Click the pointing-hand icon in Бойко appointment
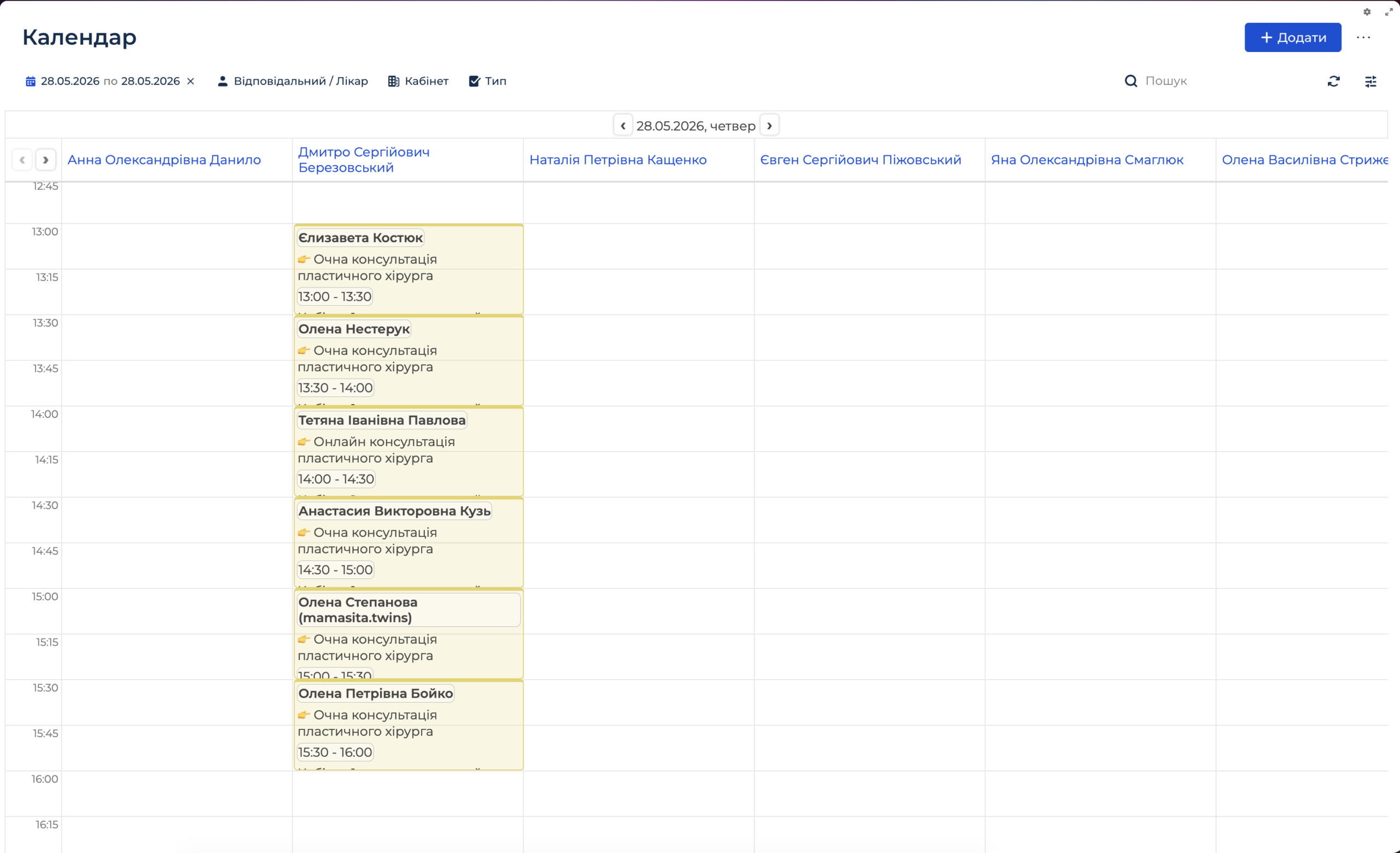The width and height of the screenshot is (1400, 853). pyautogui.click(x=304, y=715)
